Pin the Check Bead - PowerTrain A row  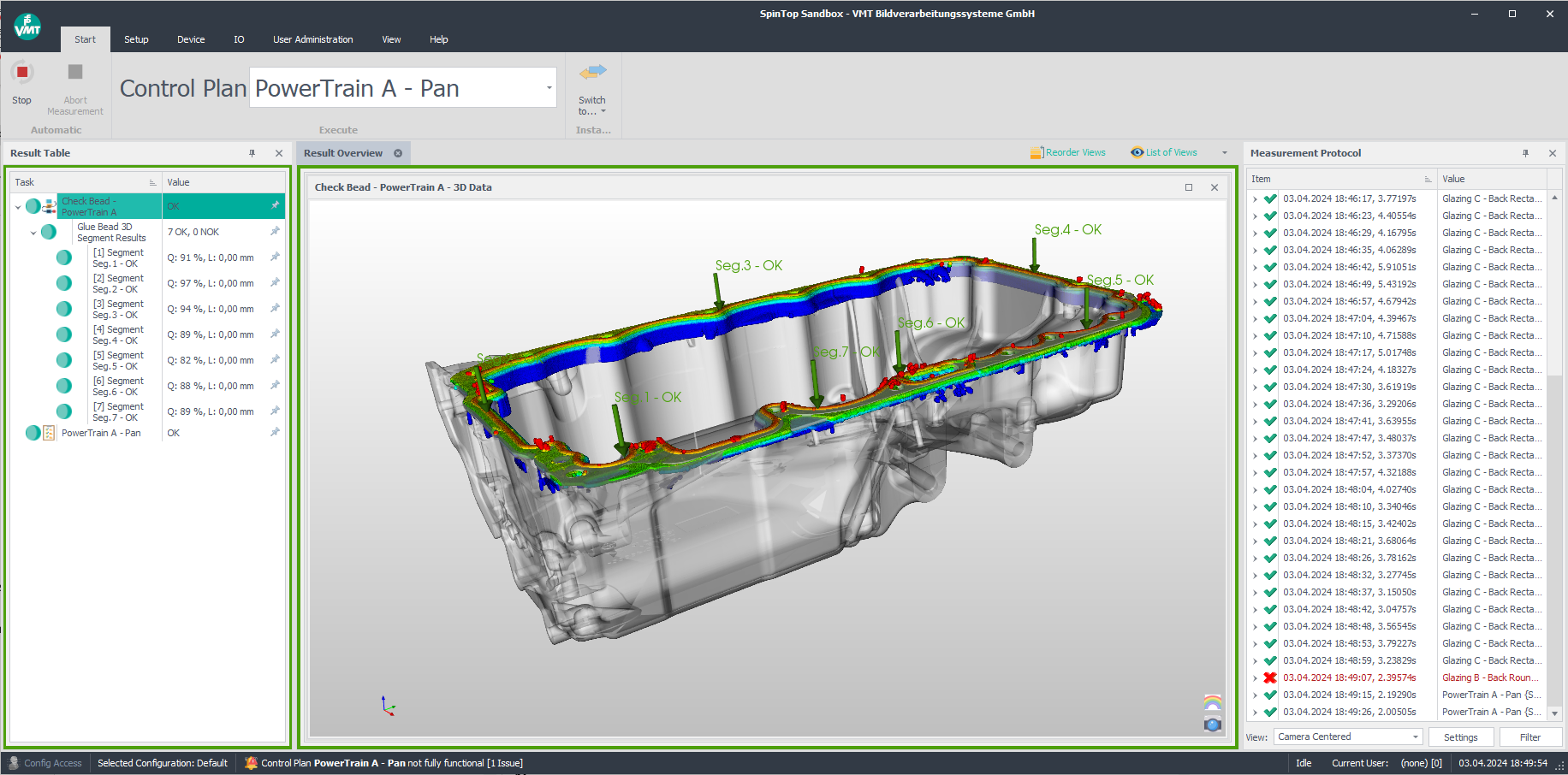pyautogui.click(x=275, y=205)
